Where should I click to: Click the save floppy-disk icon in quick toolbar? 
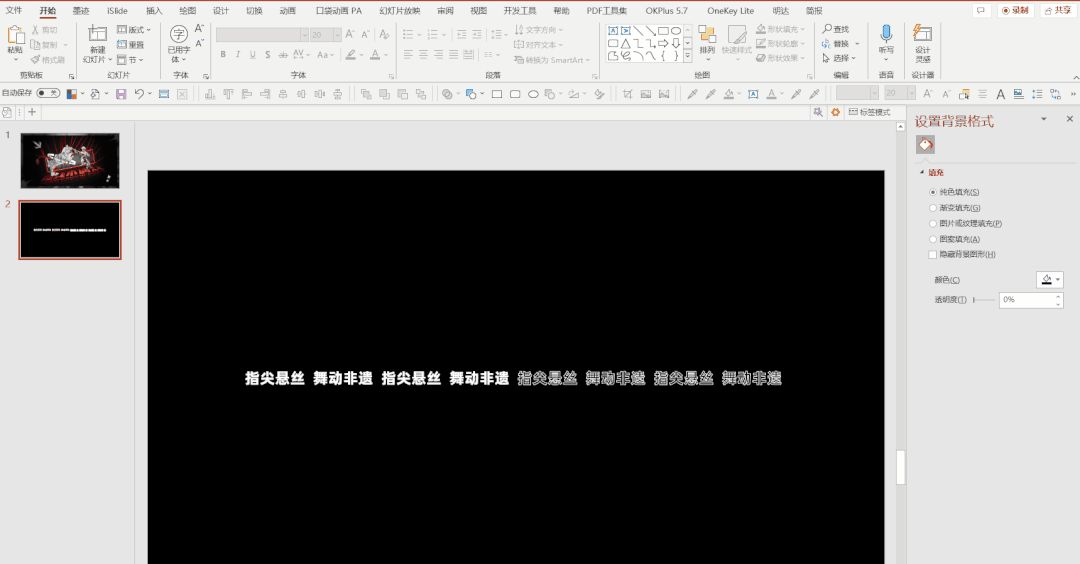pos(121,94)
